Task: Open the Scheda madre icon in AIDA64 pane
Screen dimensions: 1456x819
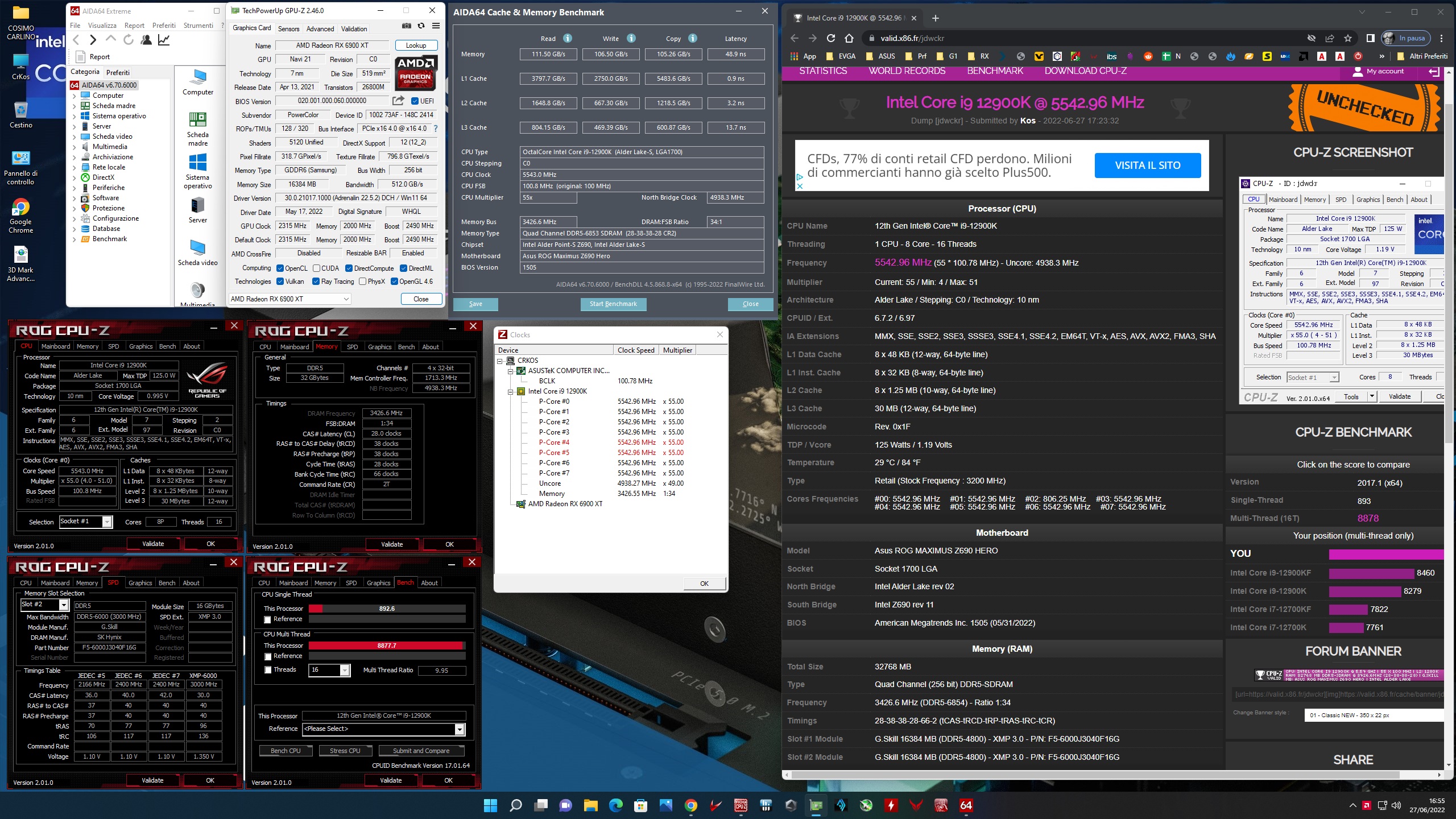Action: pyautogui.click(x=198, y=129)
